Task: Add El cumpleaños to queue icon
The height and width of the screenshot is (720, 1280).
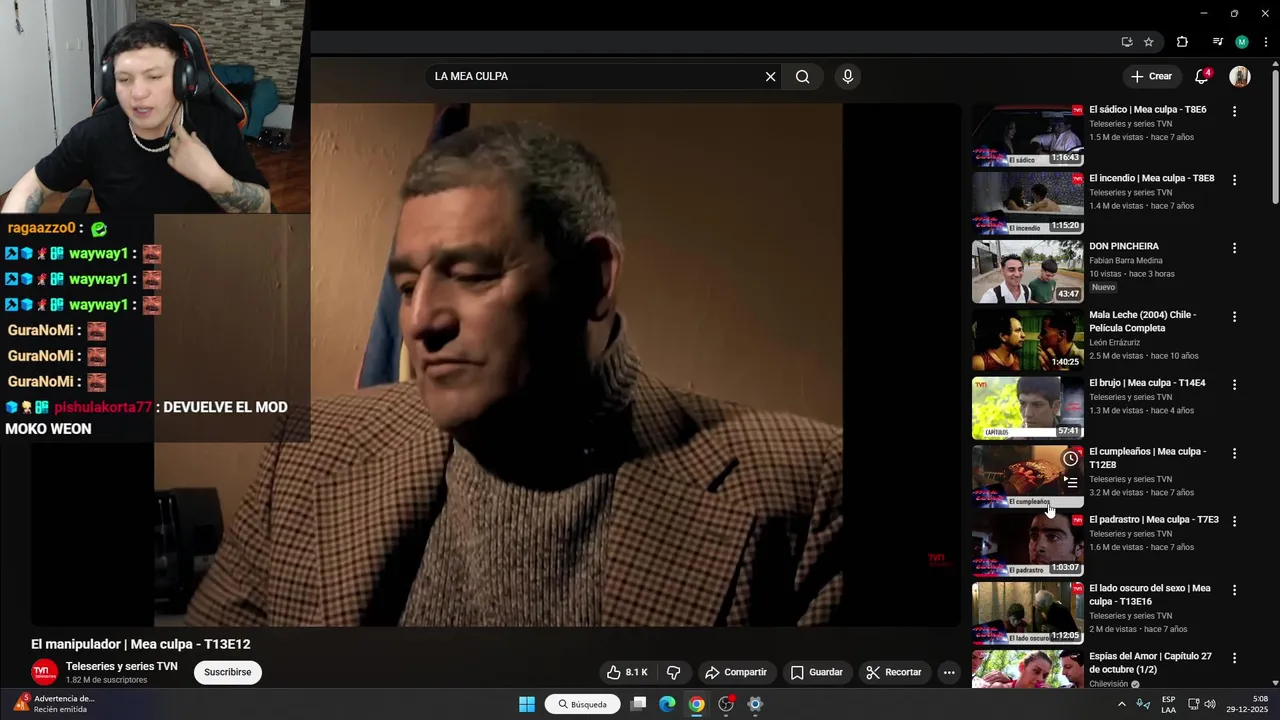Action: 1070,483
